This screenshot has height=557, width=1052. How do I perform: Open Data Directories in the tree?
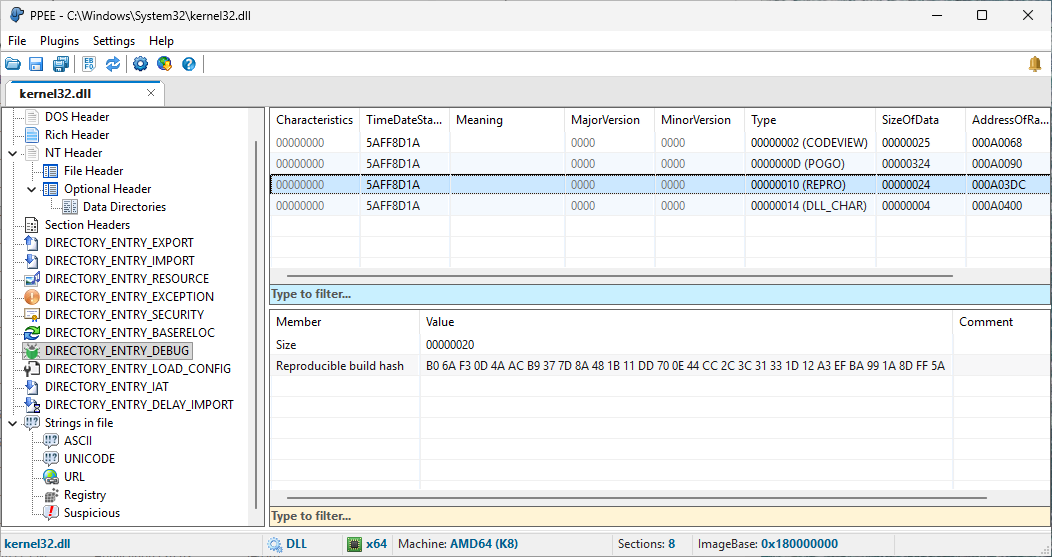[x=124, y=207]
